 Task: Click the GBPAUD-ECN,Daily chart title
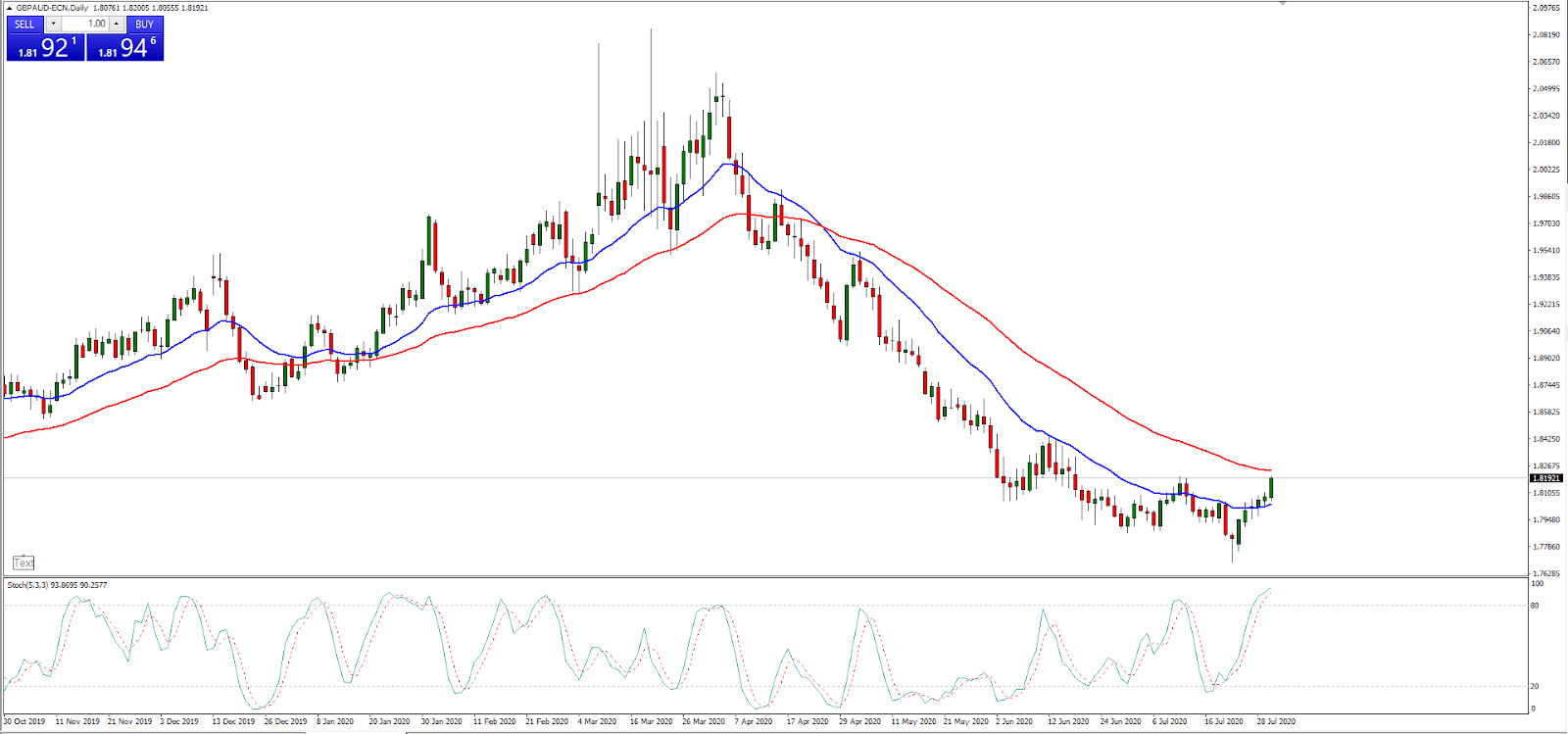coord(52,8)
